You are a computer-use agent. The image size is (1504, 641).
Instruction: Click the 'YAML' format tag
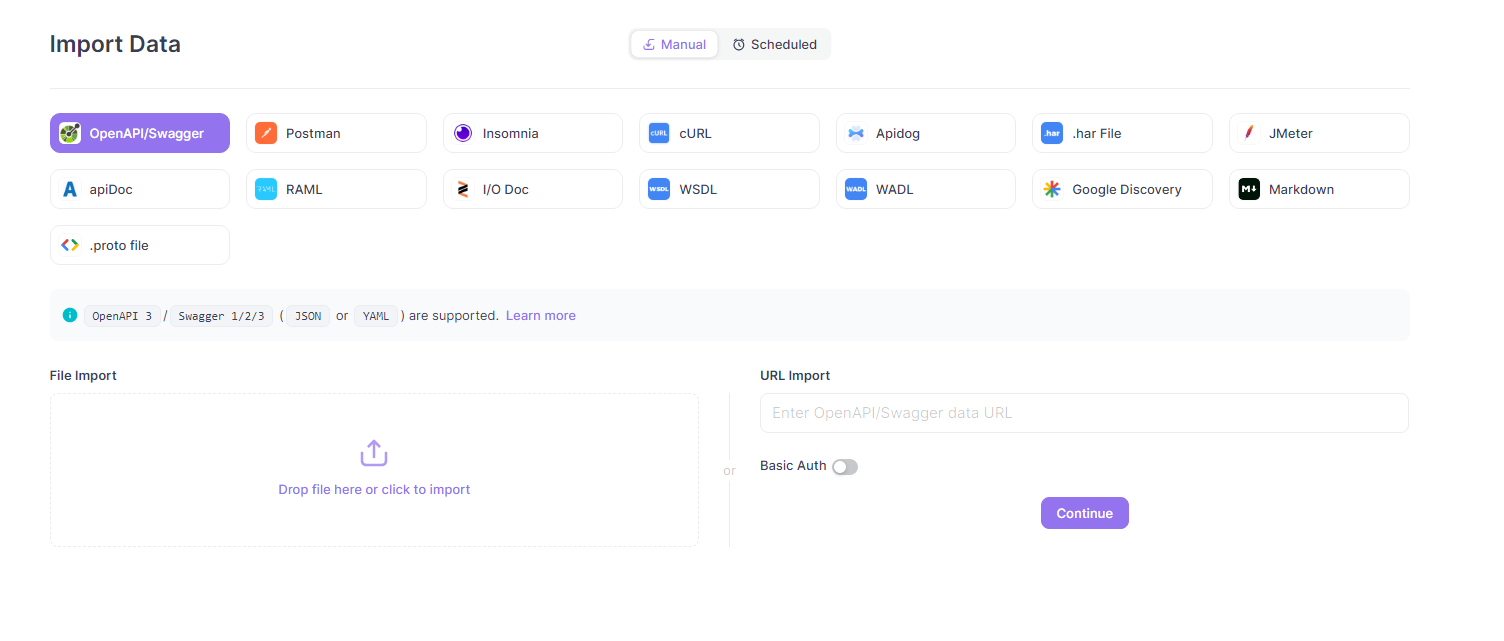(x=376, y=316)
